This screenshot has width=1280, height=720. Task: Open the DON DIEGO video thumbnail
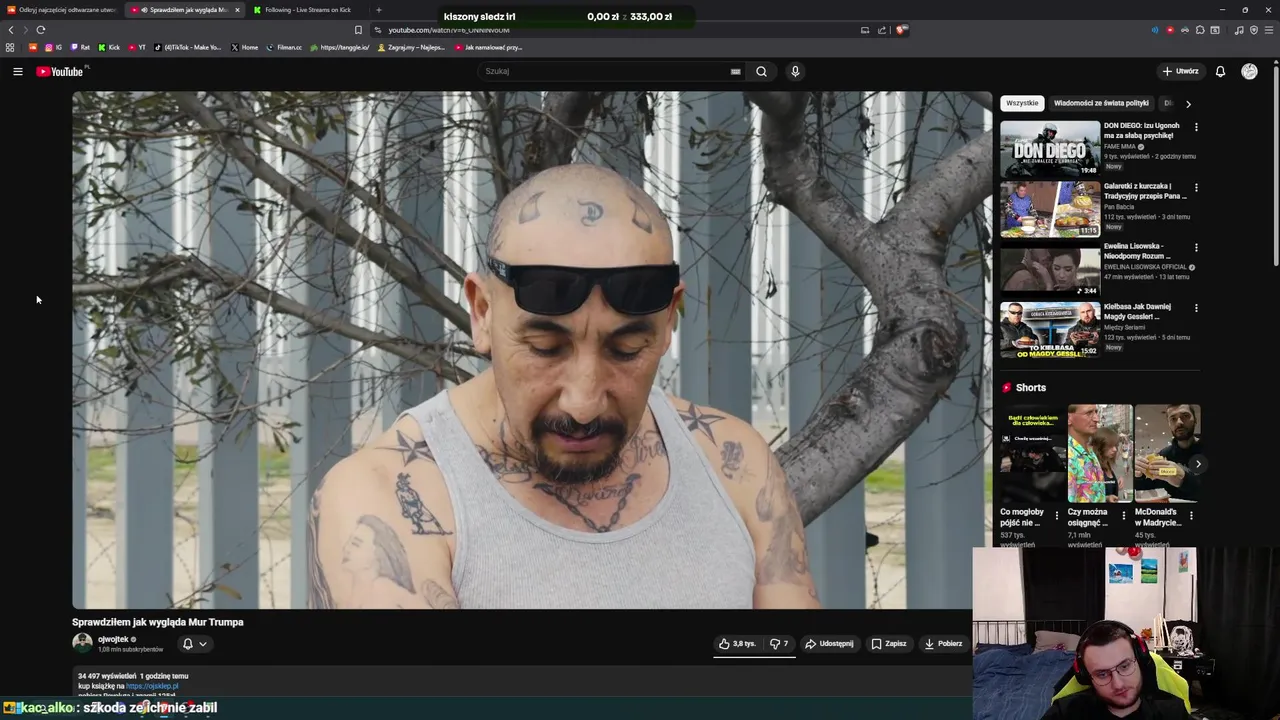[x=1050, y=147]
